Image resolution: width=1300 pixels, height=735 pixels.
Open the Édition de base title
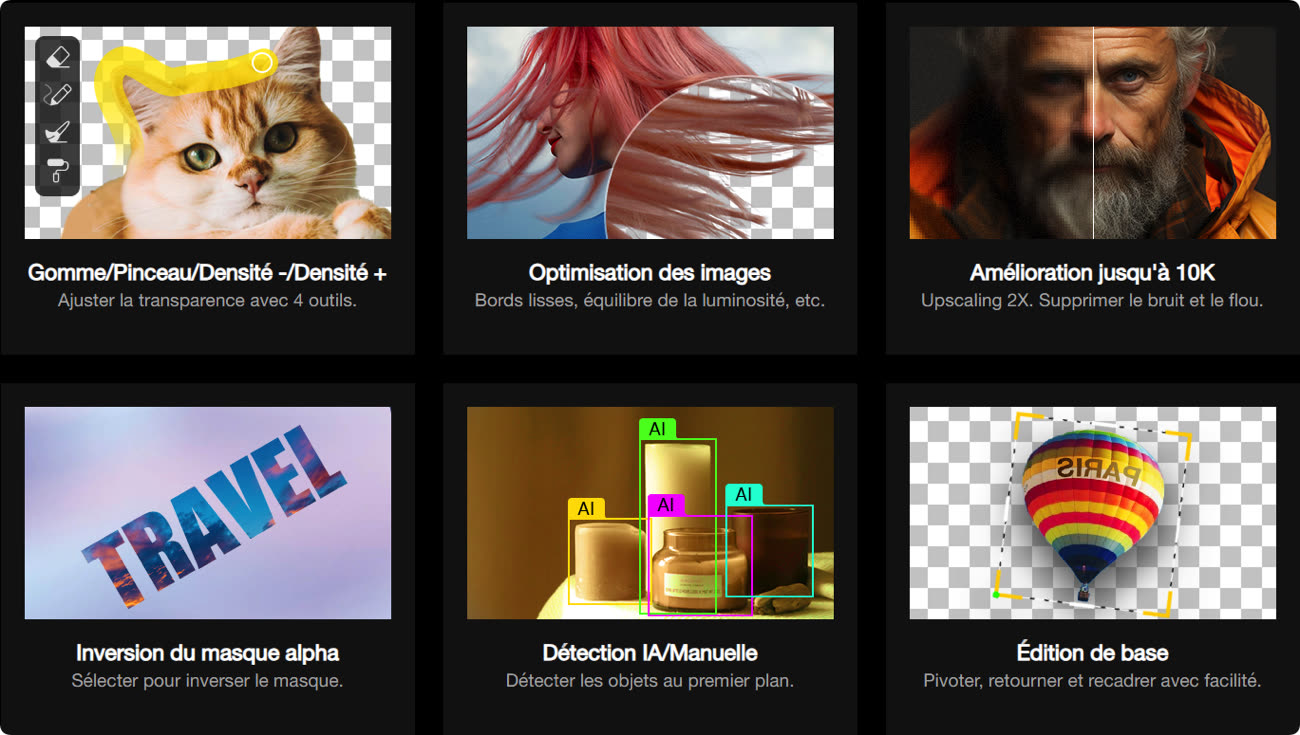click(x=1092, y=653)
